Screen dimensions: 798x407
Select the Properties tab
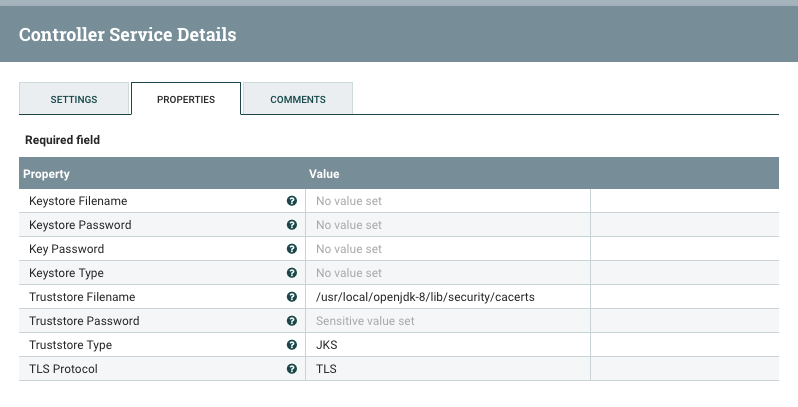pos(186,99)
